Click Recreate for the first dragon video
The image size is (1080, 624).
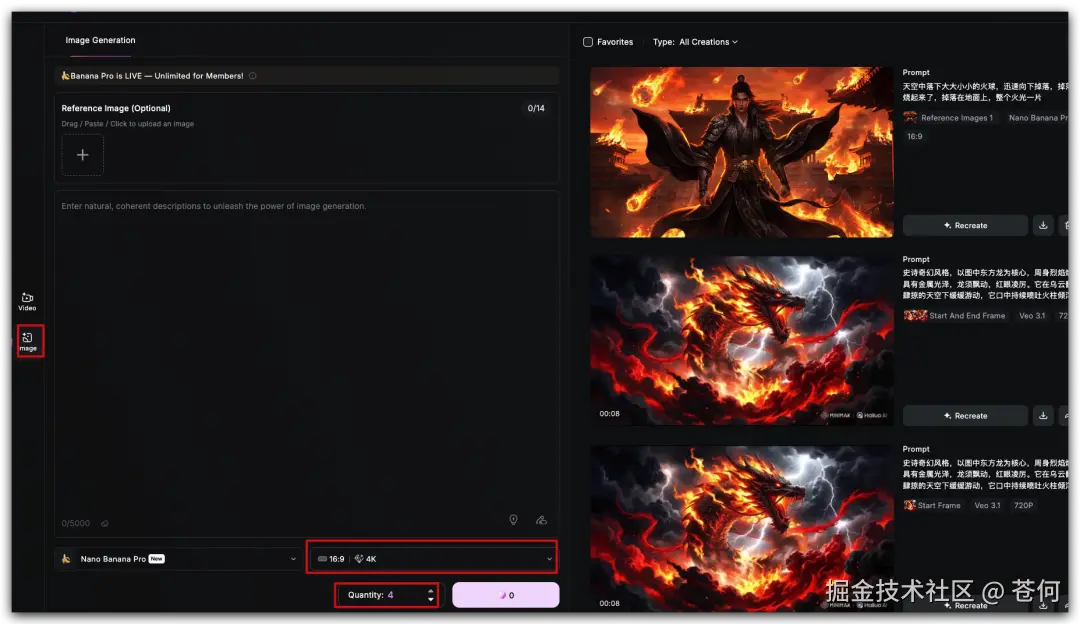pyautogui.click(x=965, y=415)
